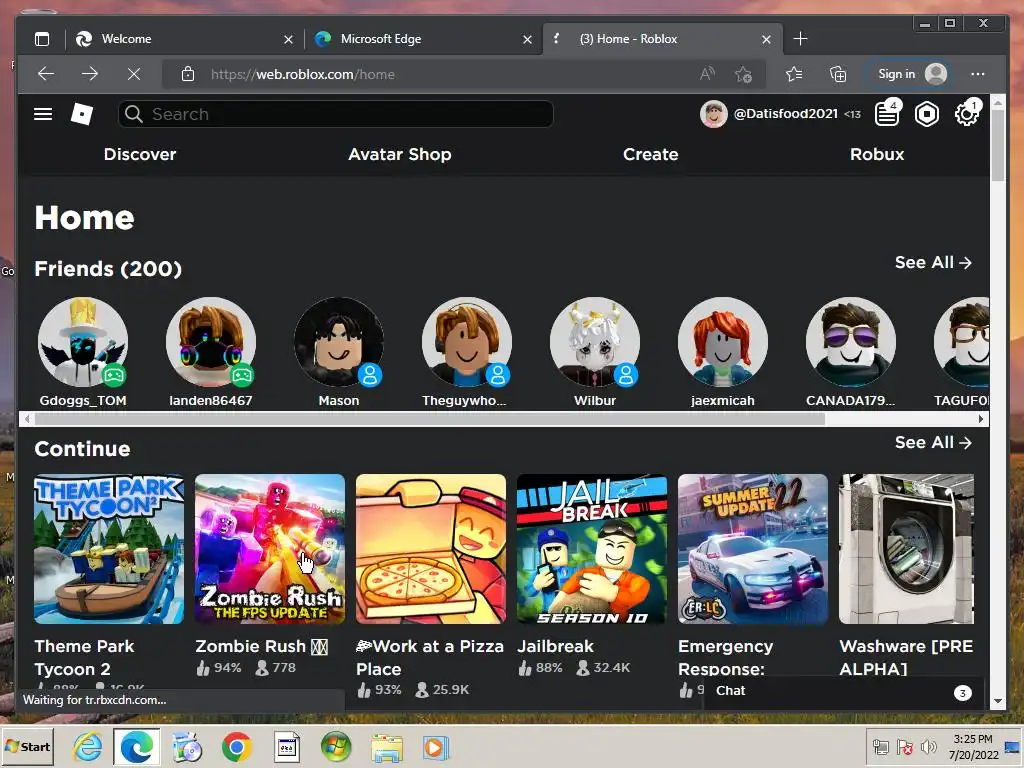Click the taskbar clock 3:25 PM
This screenshot has height=768, width=1024.
973,739
